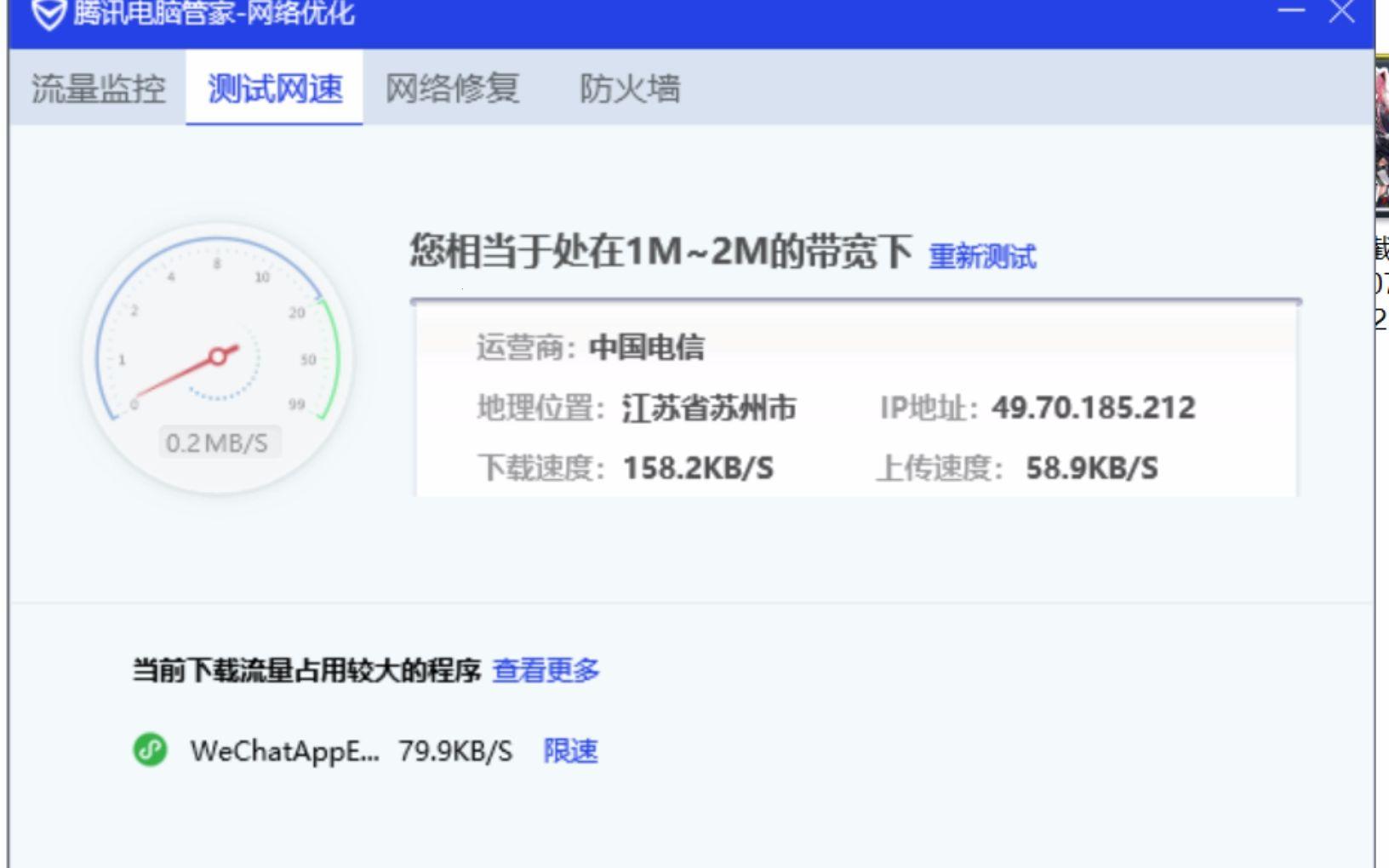Open the 流量监控 tab
The image size is (1389, 868).
99,89
